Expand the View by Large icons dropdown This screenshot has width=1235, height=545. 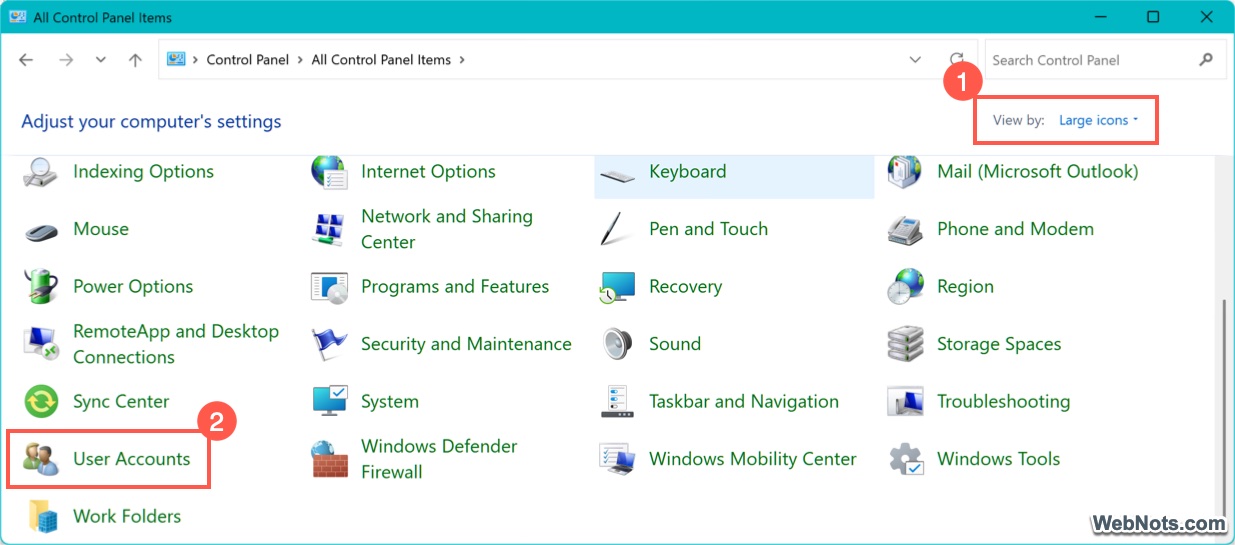[x=1098, y=120]
